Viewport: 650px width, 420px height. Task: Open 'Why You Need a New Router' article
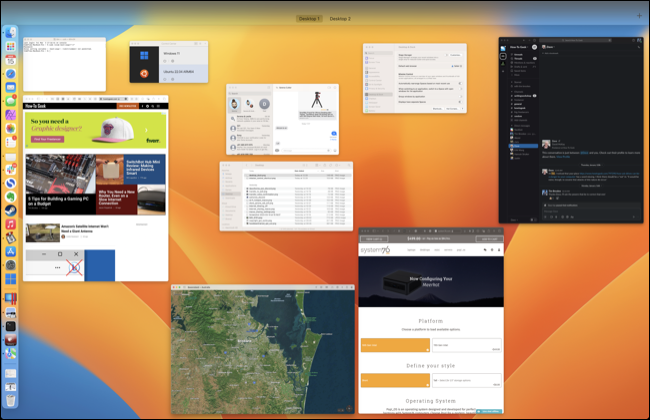click(x=117, y=197)
